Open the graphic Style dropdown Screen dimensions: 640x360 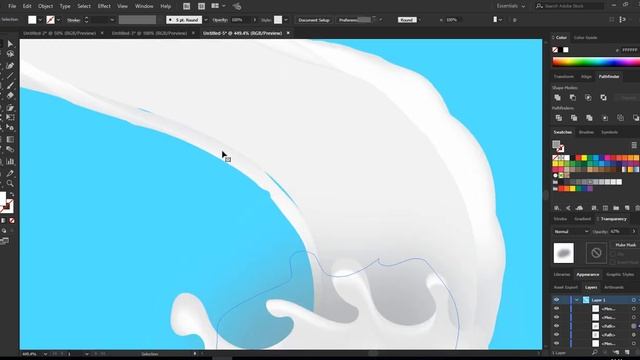[x=286, y=20]
